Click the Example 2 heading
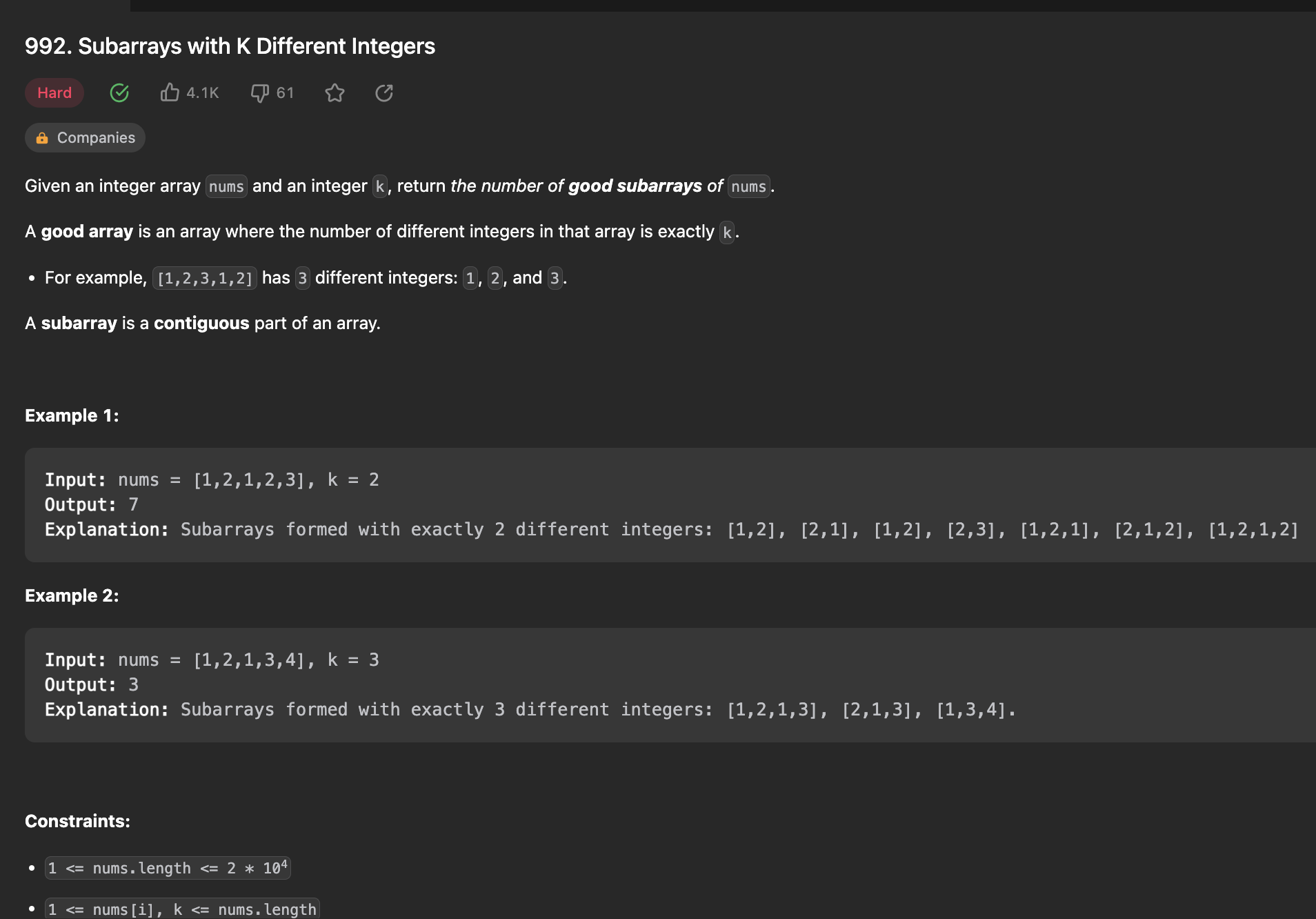Image resolution: width=1316 pixels, height=919 pixels. (x=72, y=595)
